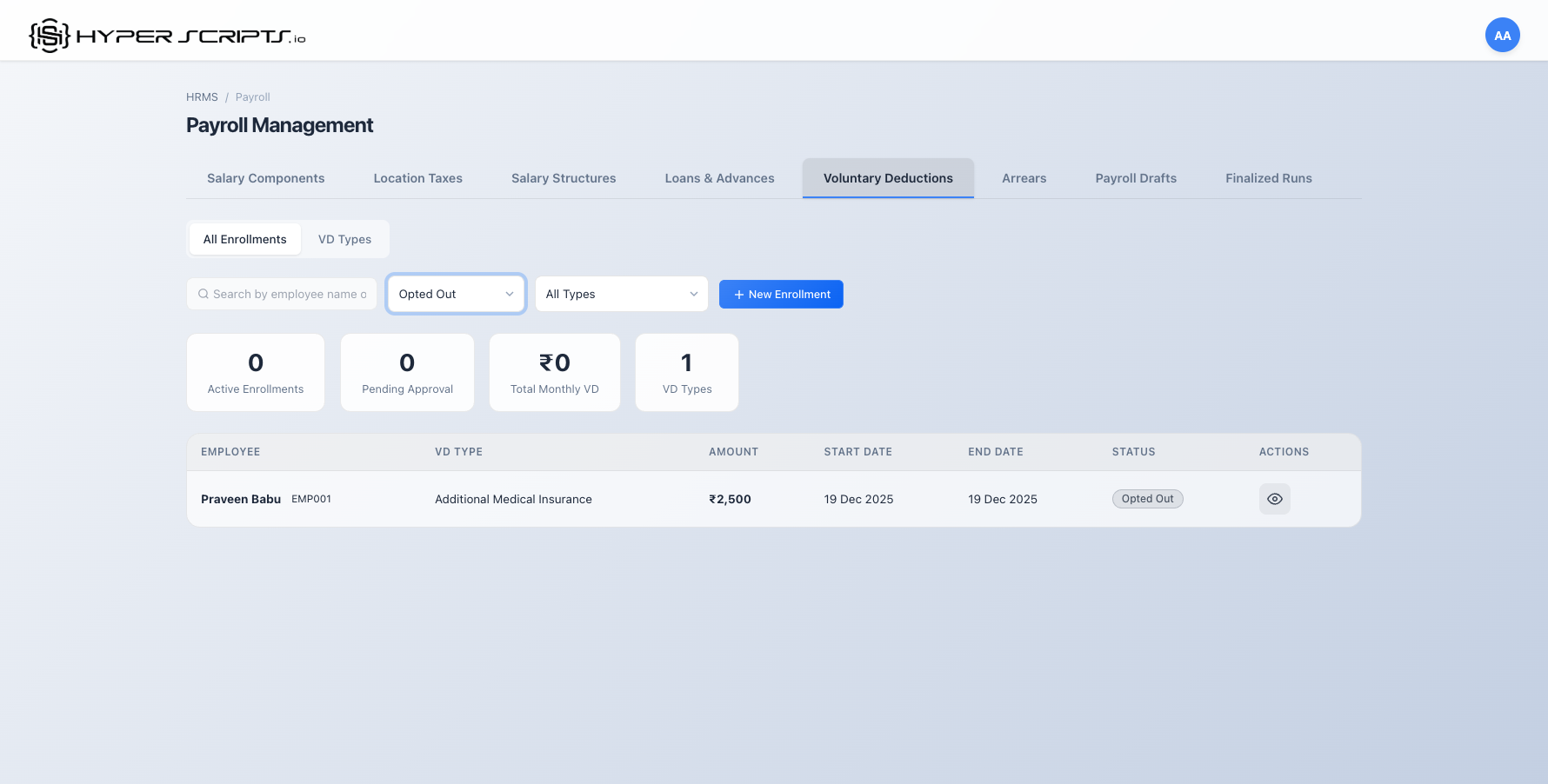Screen dimensions: 1548x784
Task: Expand the Opted Out status dropdown
Action: [456, 295]
